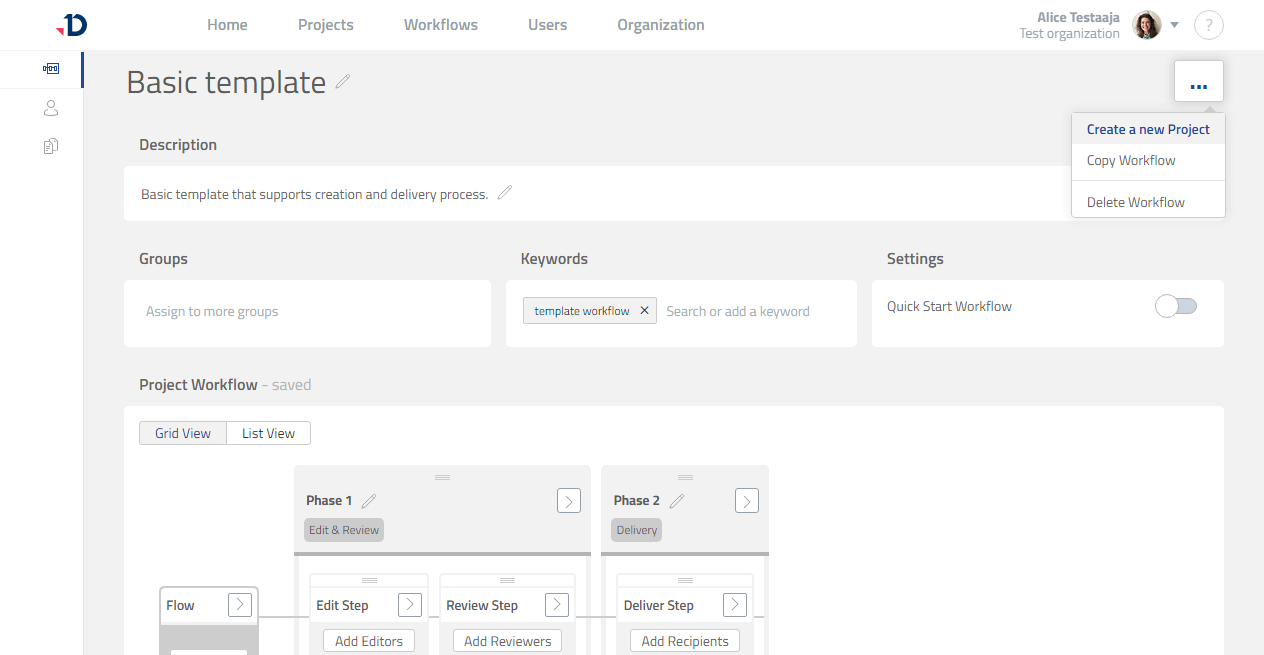Enable the Quick Start Workflow toggle
This screenshot has width=1264, height=655.
click(1176, 306)
